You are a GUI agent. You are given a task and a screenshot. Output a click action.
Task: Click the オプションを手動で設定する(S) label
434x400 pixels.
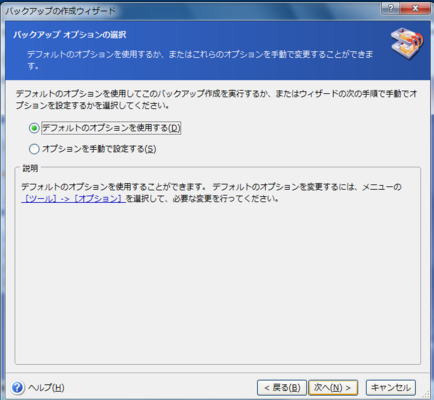99,149
